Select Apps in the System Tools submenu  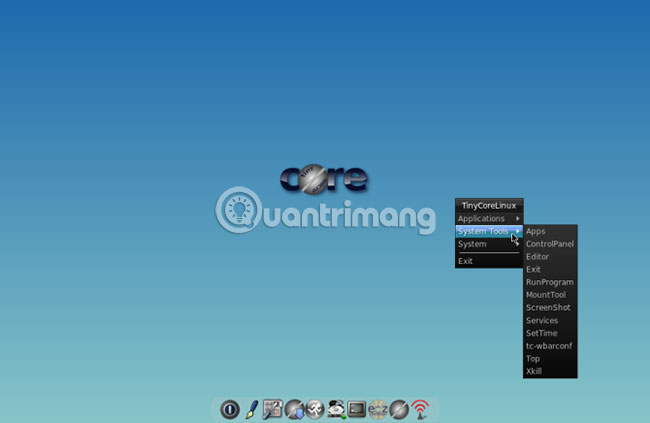pos(550,231)
